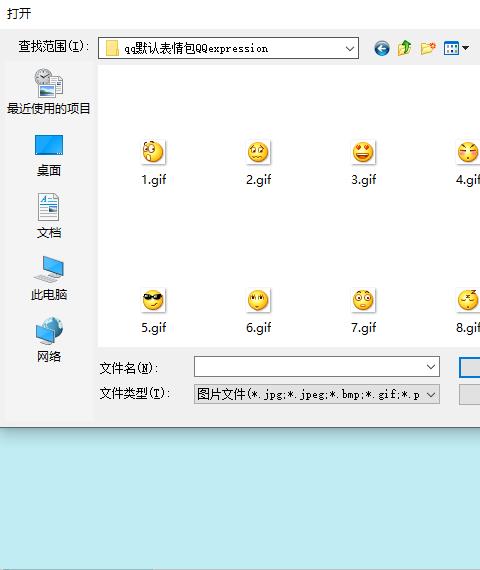Select the 5.gif sunglasses emoji thumbnail
Viewport: 480px width, 570px height.
click(x=153, y=300)
